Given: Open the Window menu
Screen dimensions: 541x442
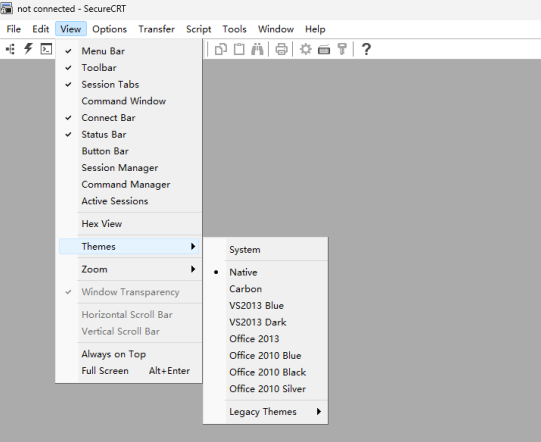Looking at the screenshot, I should point(276,29).
